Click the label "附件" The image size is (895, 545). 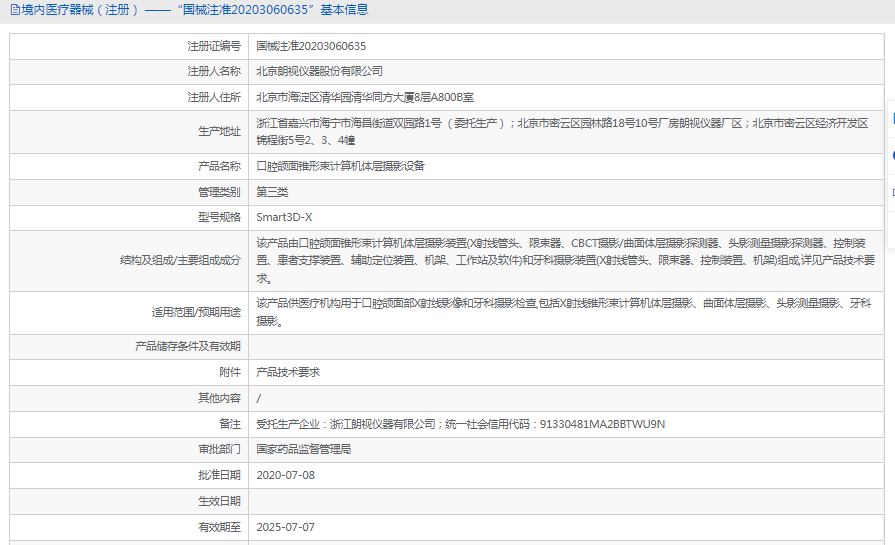230,372
